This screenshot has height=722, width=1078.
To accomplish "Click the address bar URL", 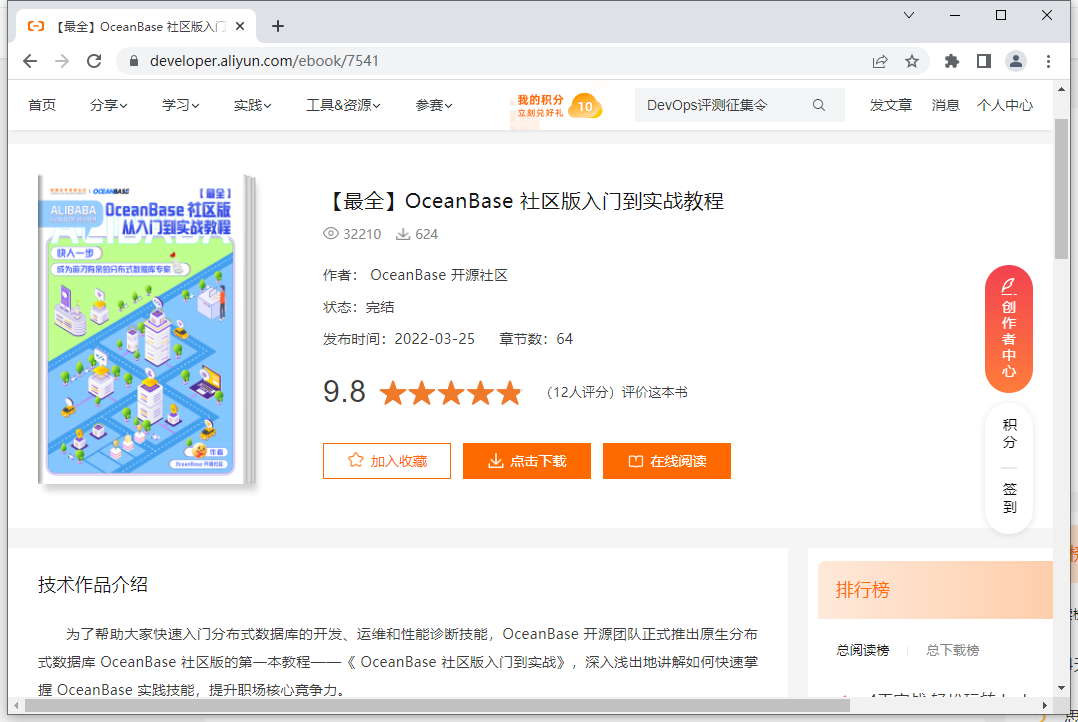I will pyautogui.click(x=264, y=61).
